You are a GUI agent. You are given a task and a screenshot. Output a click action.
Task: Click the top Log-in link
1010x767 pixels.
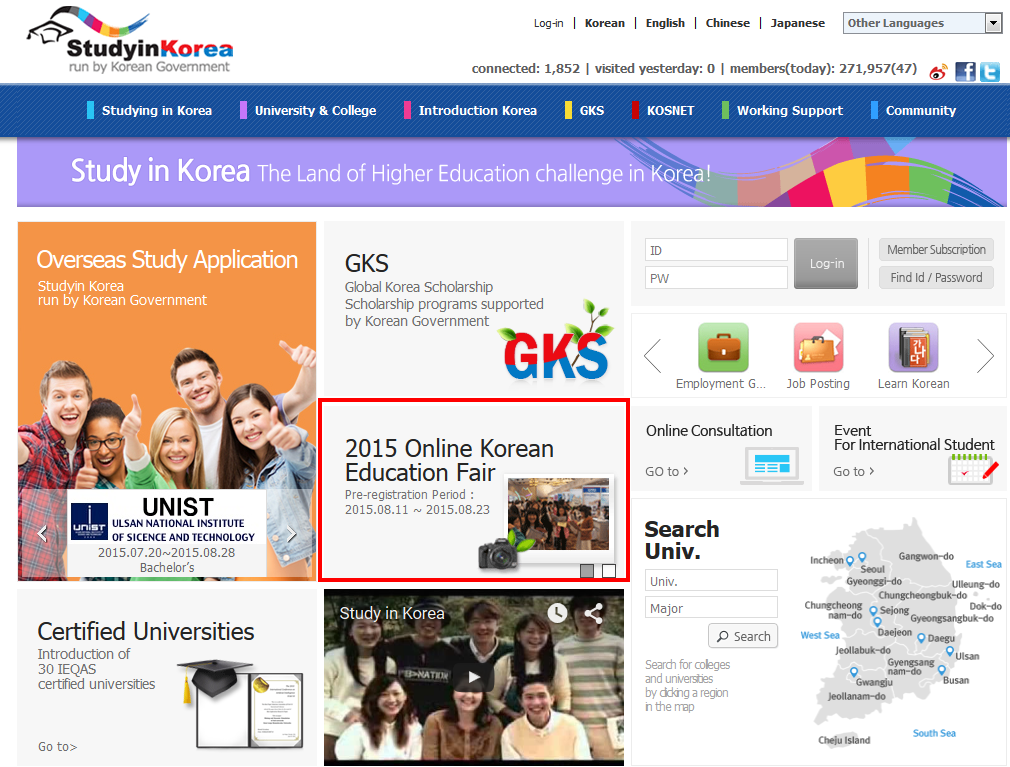tap(548, 23)
